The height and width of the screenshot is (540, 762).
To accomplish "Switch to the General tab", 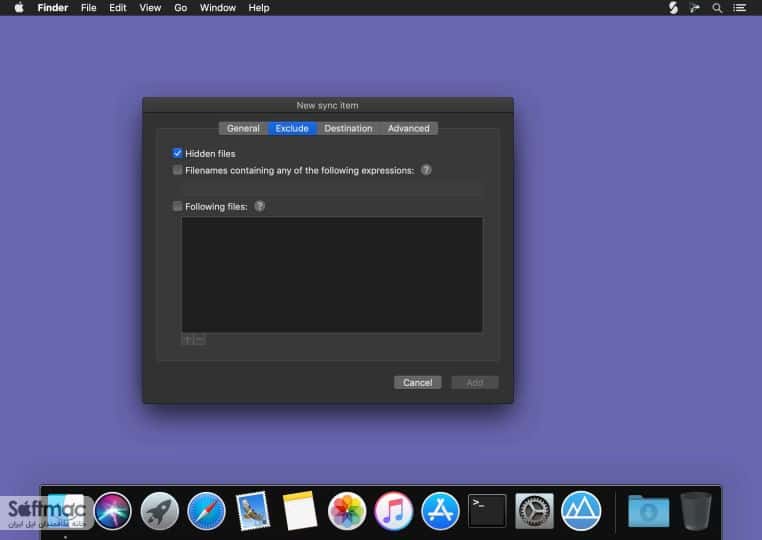I will tap(243, 128).
